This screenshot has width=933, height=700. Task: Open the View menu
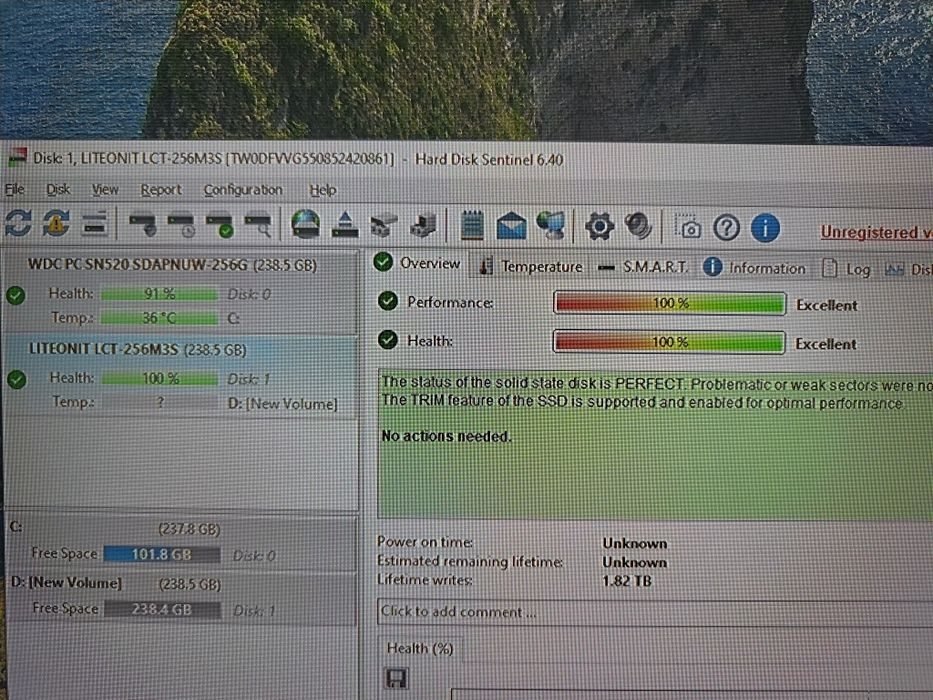coord(105,189)
